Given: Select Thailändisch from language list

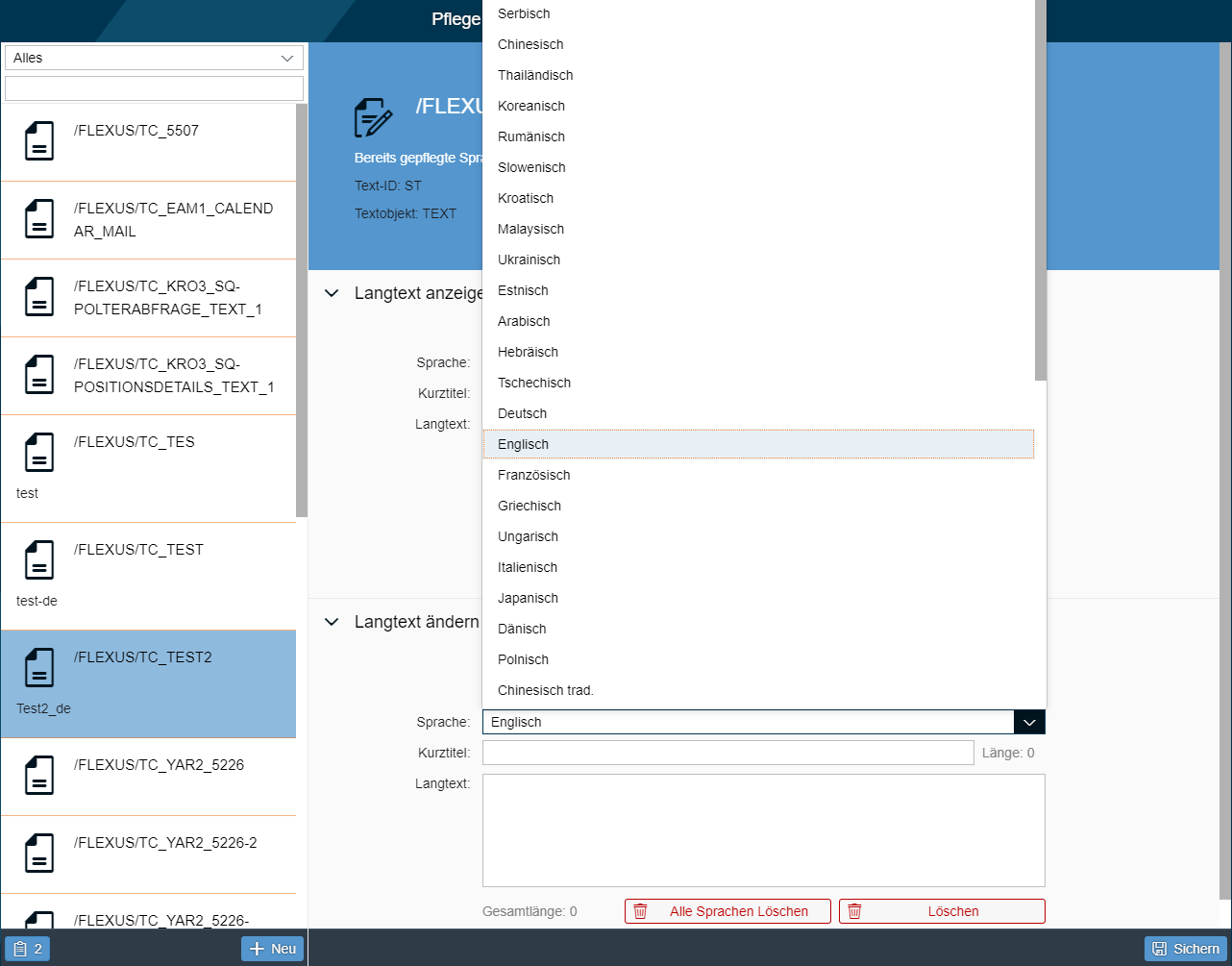Looking at the screenshot, I should click(x=758, y=75).
